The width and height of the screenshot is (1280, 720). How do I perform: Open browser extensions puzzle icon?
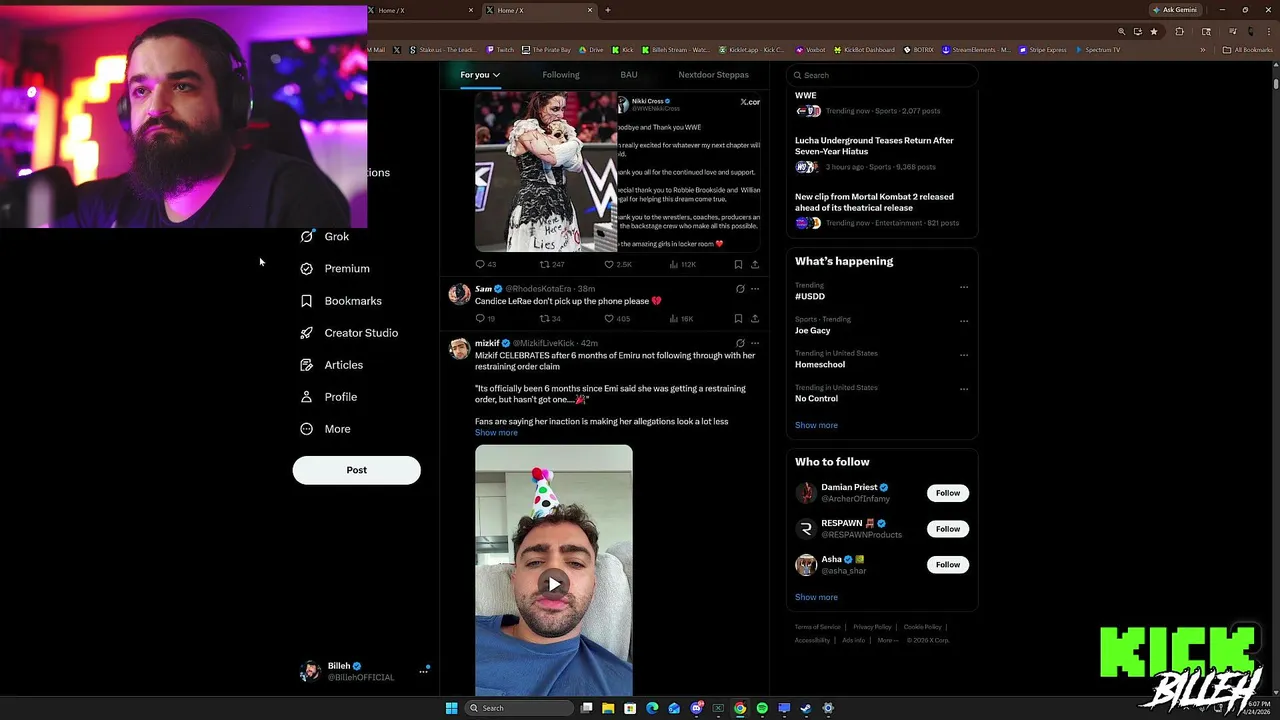pos(1179,32)
